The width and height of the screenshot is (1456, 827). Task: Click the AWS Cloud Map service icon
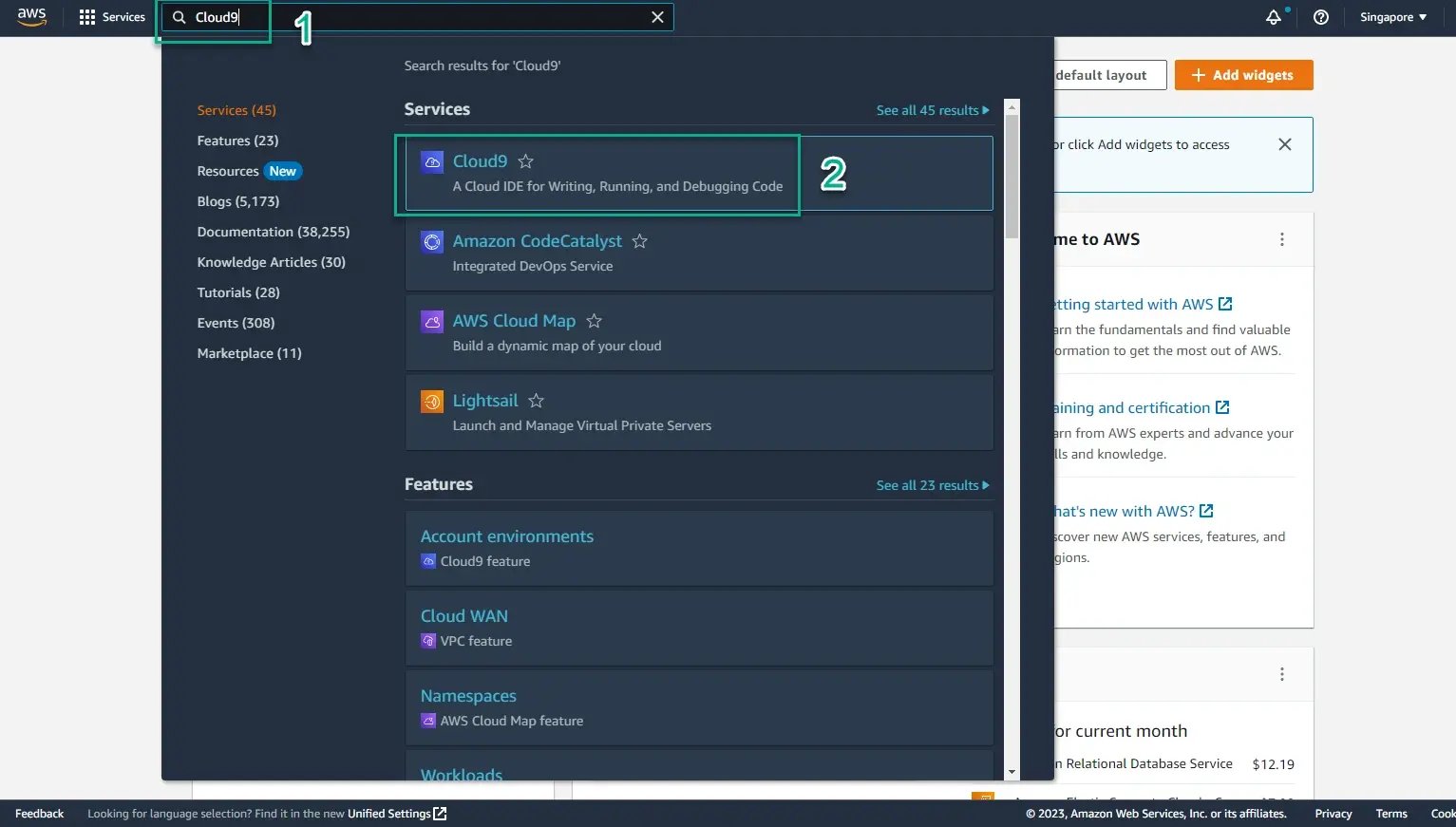[x=432, y=321]
